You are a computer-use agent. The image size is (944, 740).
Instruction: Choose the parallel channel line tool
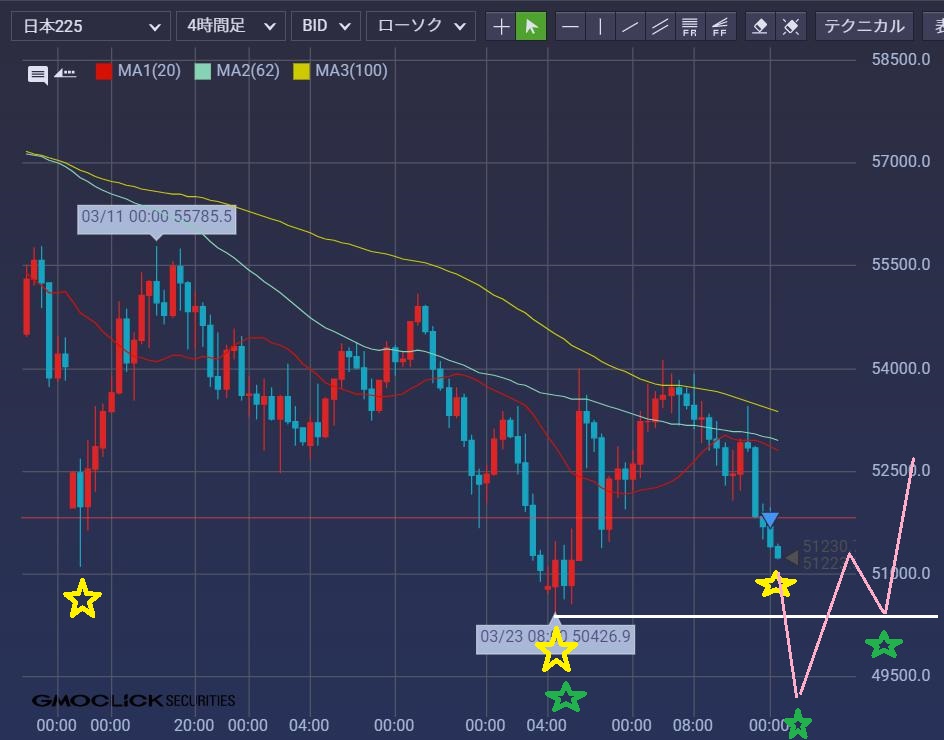[x=660, y=26]
